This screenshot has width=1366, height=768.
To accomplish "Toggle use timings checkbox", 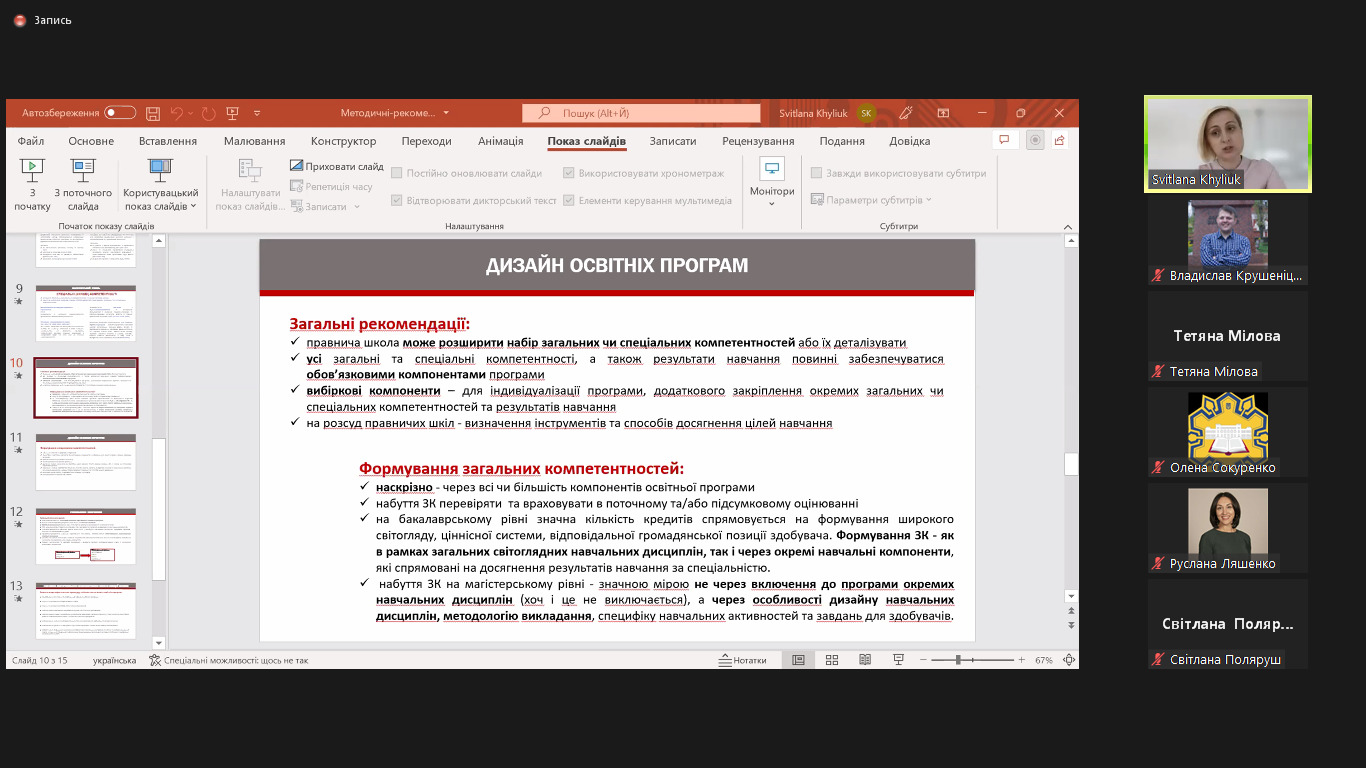I will 569,173.
